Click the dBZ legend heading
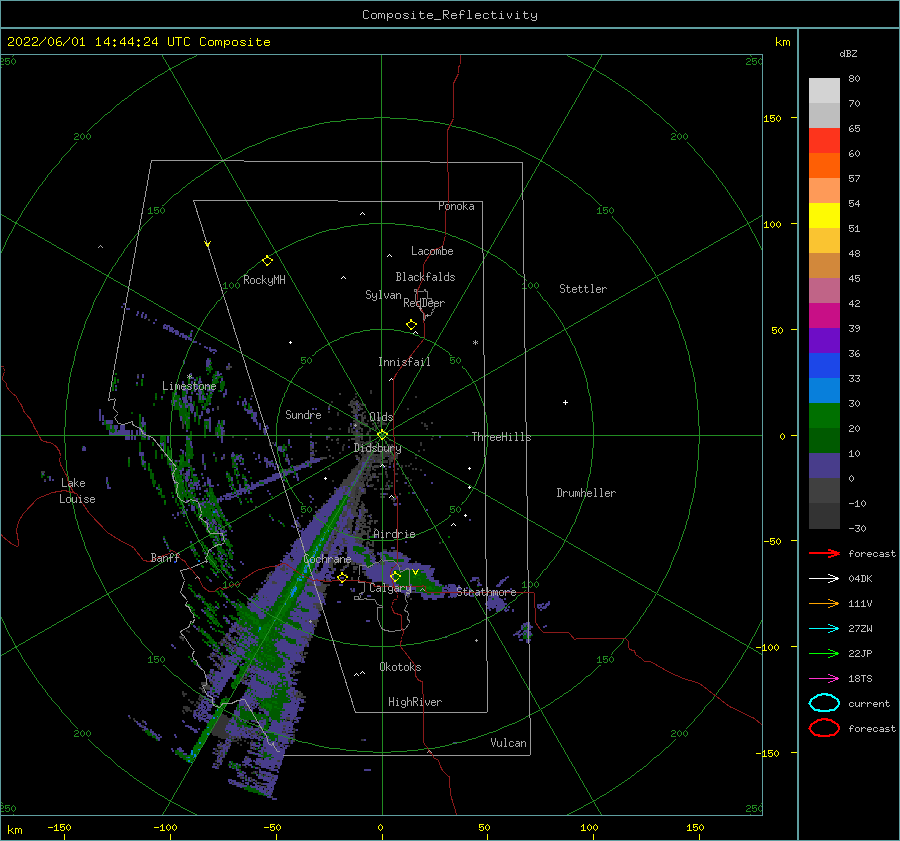Viewport: 900px width, 841px height. point(848,53)
